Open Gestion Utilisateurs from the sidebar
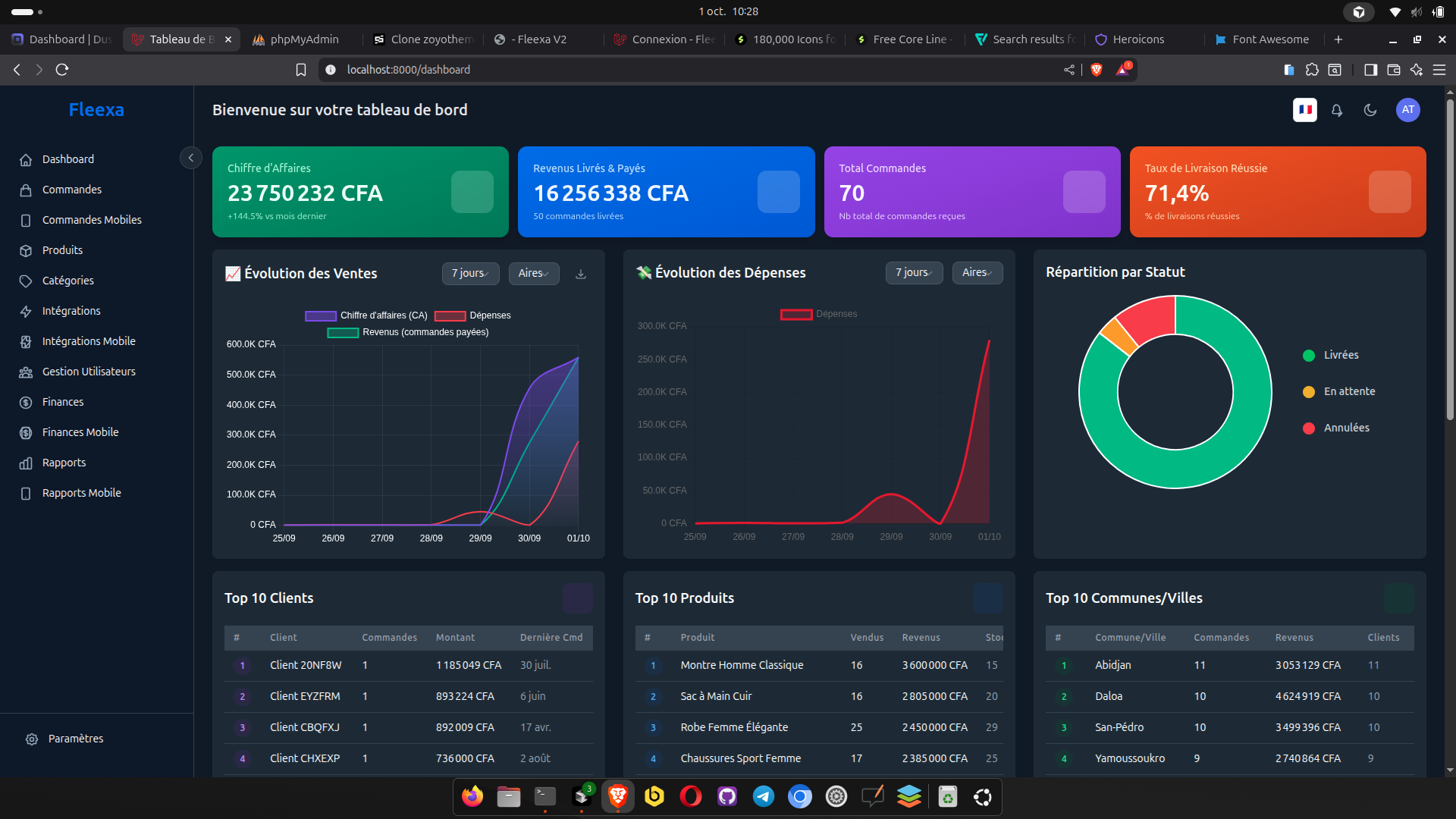The width and height of the screenshot is (1456, 819). coord(89,371)
